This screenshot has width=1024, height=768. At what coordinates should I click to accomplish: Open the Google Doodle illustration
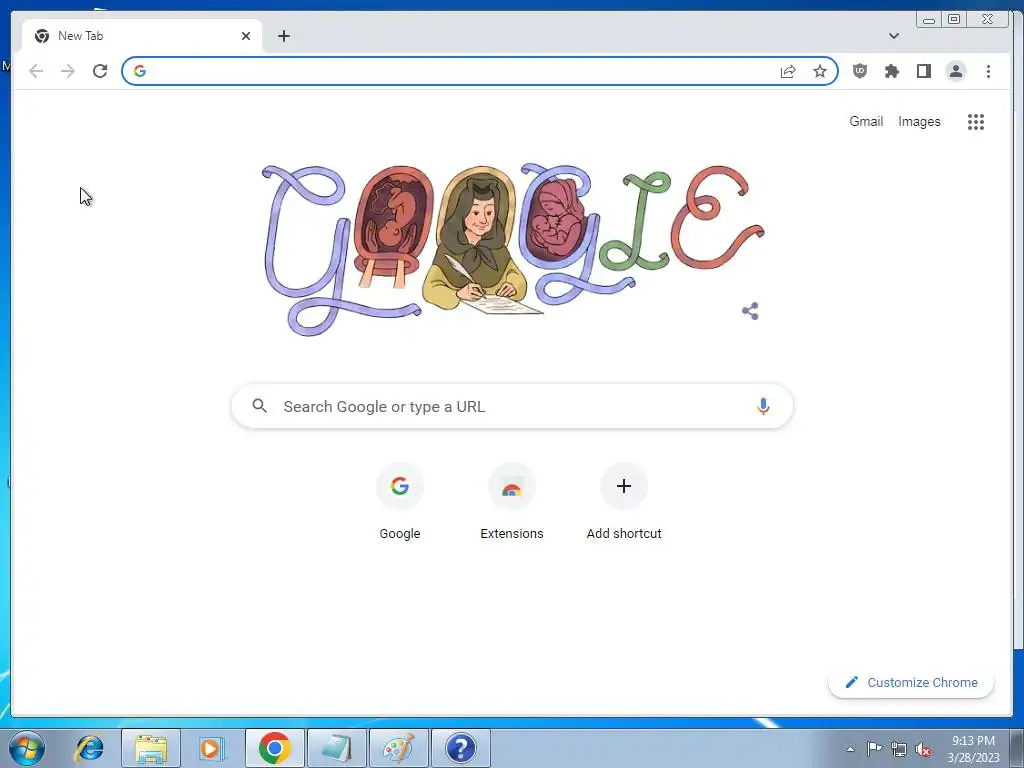[x=513, y=250]
